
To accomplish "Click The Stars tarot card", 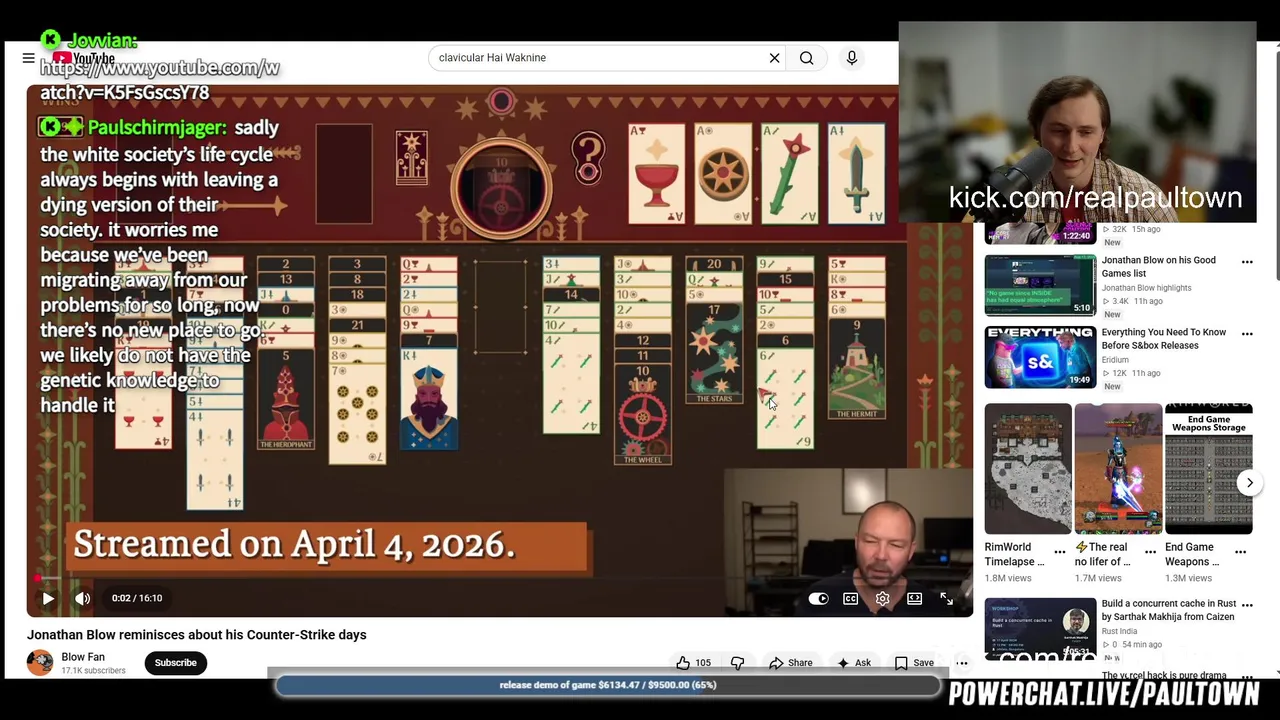I will pyautogui.click(x=714, y=353).
